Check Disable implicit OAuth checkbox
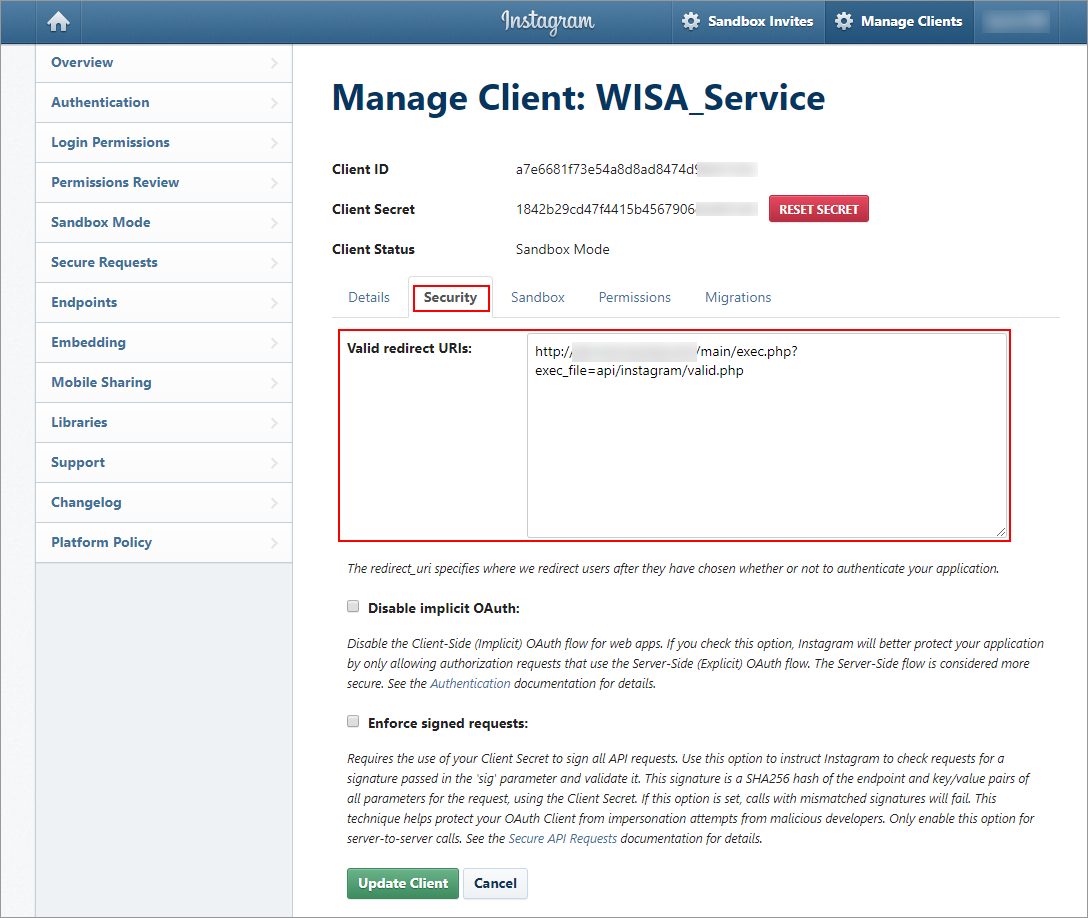Image resolution: width=1088 pixels, height=918 pixels. pos(353,606)
